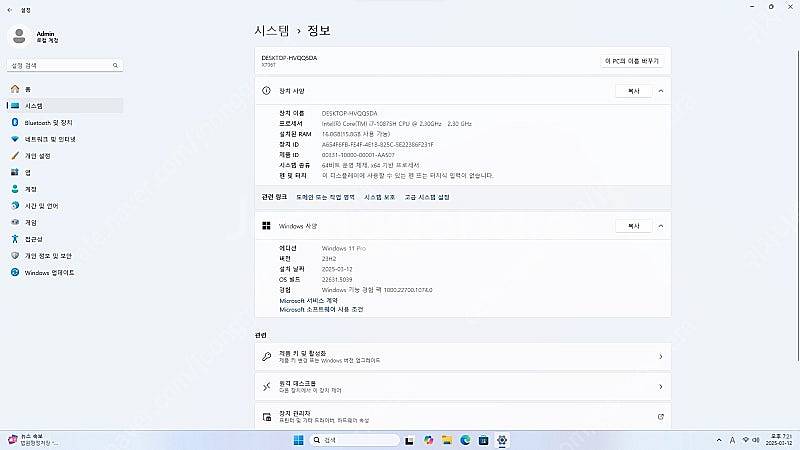Open Home (홈) in the sidebar

click(x=65, y=89)
